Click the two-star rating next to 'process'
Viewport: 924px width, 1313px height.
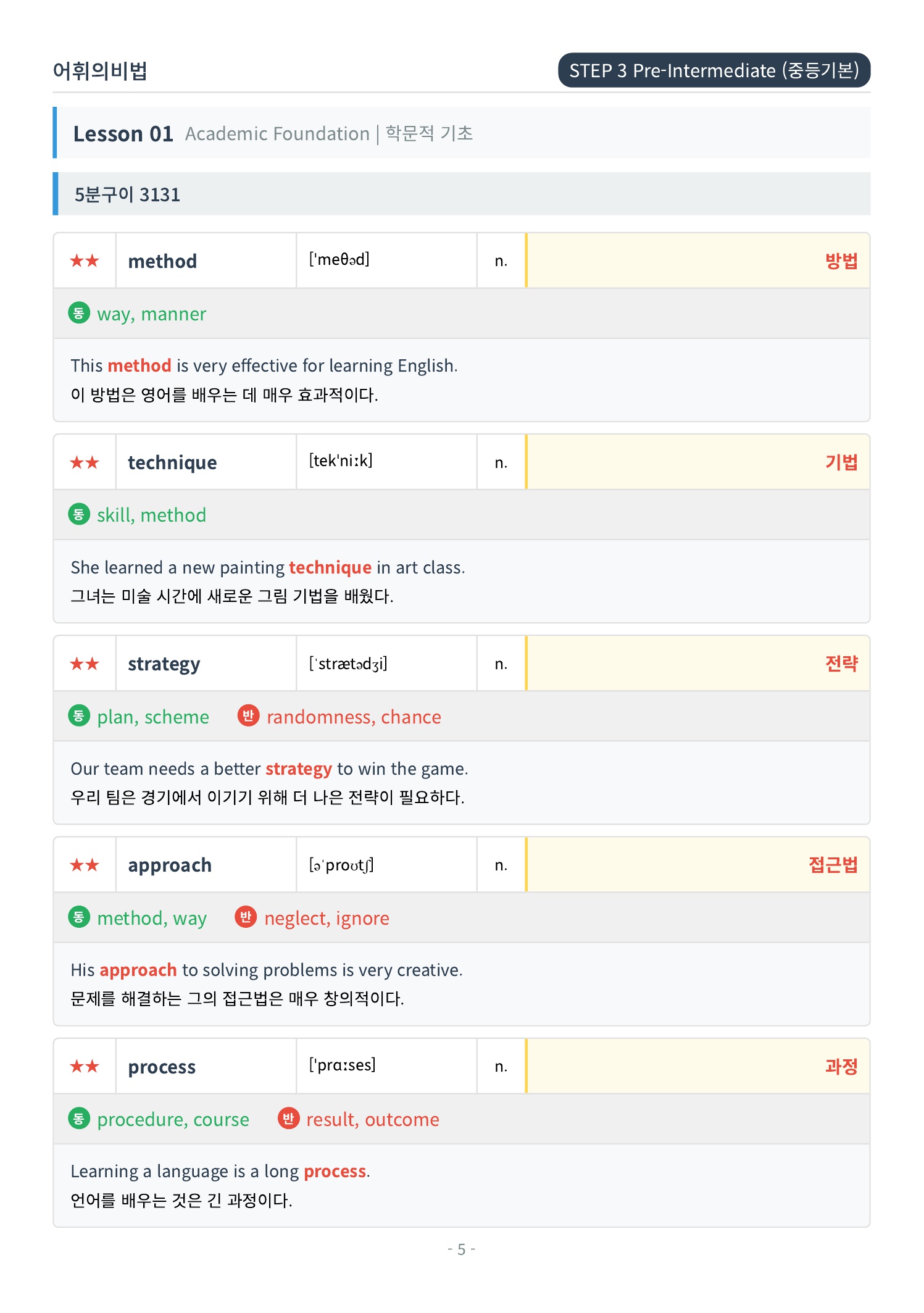85,1066
